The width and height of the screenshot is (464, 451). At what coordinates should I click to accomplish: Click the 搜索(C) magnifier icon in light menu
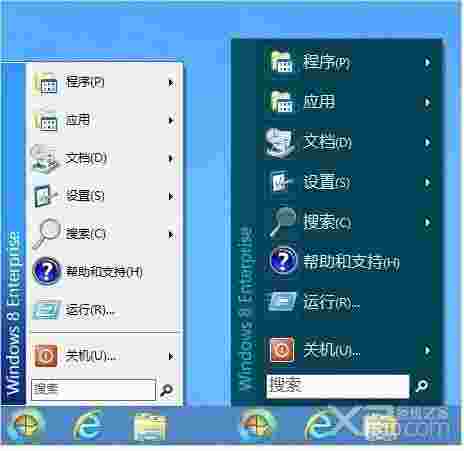pyautogui.click(x=47, y=233)
